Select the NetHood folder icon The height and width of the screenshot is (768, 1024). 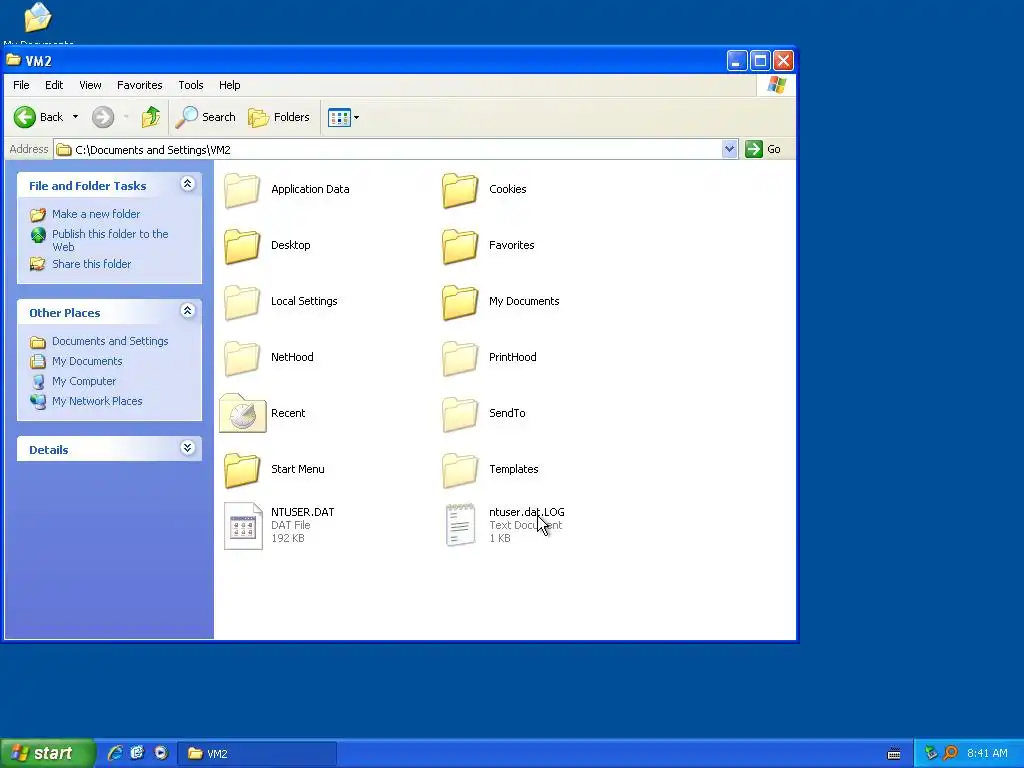tap(242, 359)
